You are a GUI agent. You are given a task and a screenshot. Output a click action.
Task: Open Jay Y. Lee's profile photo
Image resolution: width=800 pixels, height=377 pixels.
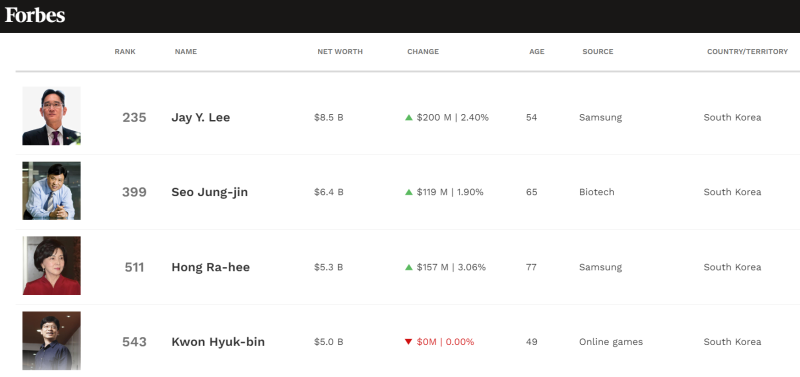tap(52, 116)
